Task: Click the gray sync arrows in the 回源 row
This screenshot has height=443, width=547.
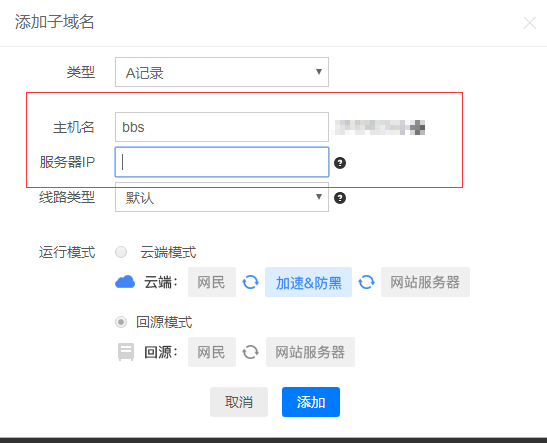Action: tap(250, 352)
